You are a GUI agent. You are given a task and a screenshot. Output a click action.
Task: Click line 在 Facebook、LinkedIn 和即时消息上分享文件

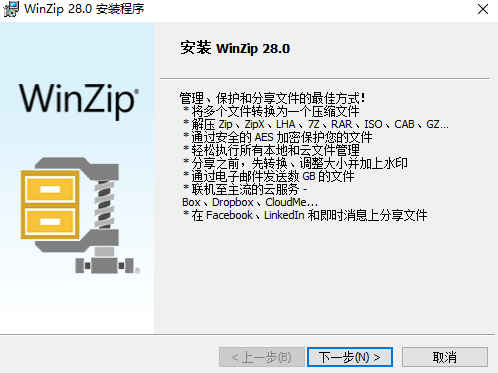coord(305,215)
